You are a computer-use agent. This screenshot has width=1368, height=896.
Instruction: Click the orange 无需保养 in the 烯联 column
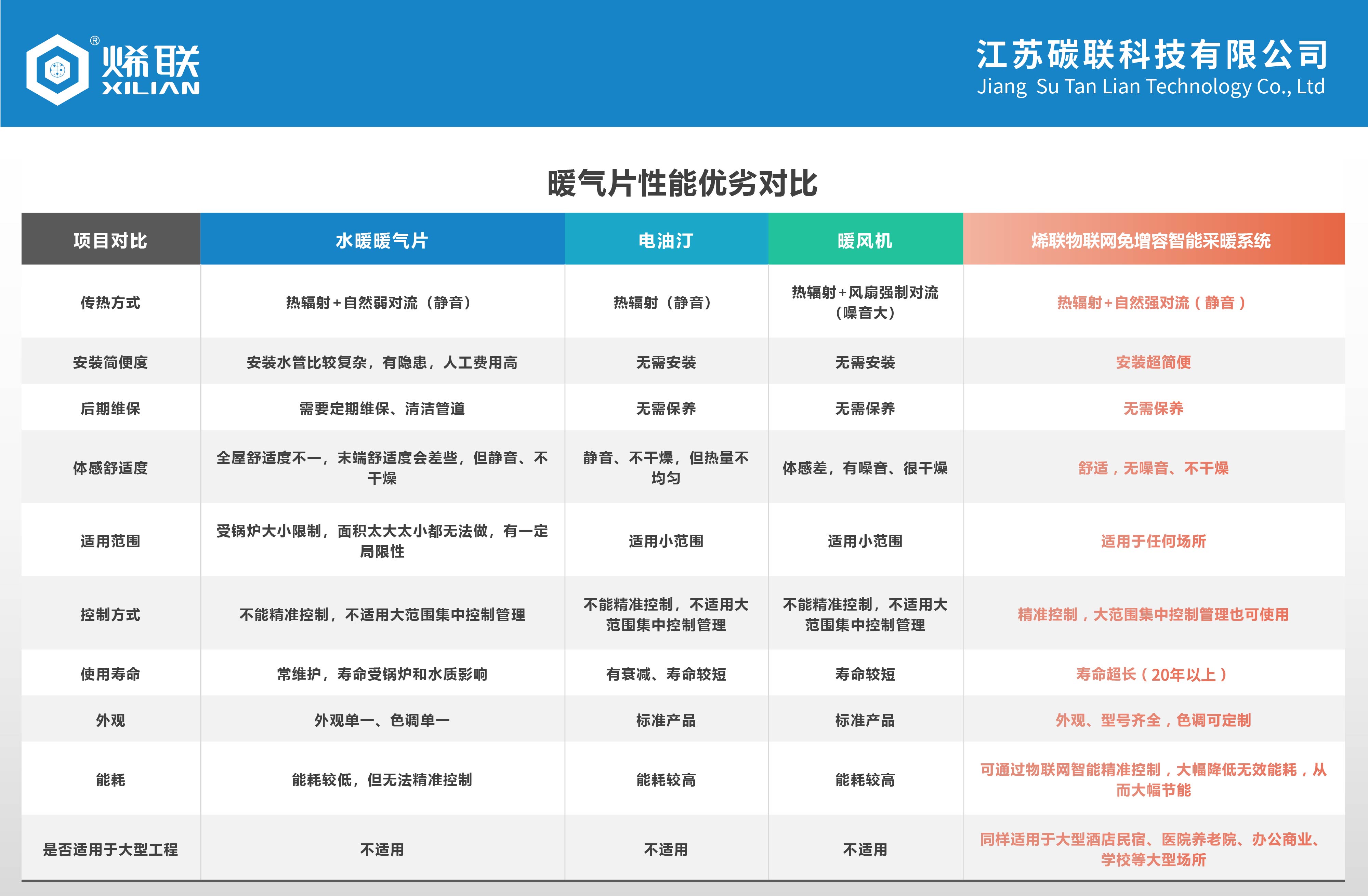1154,408
